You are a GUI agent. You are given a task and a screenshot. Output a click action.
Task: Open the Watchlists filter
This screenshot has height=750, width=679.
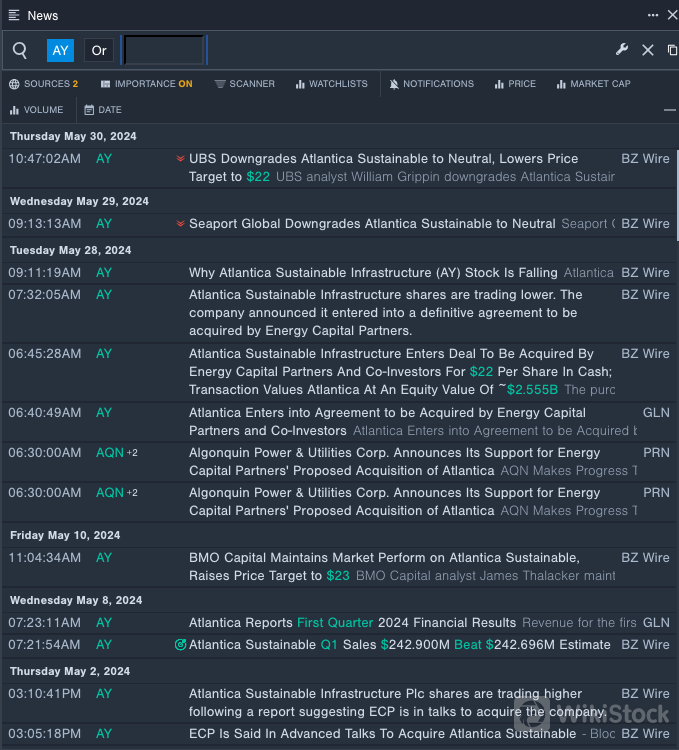pos(331,84)
